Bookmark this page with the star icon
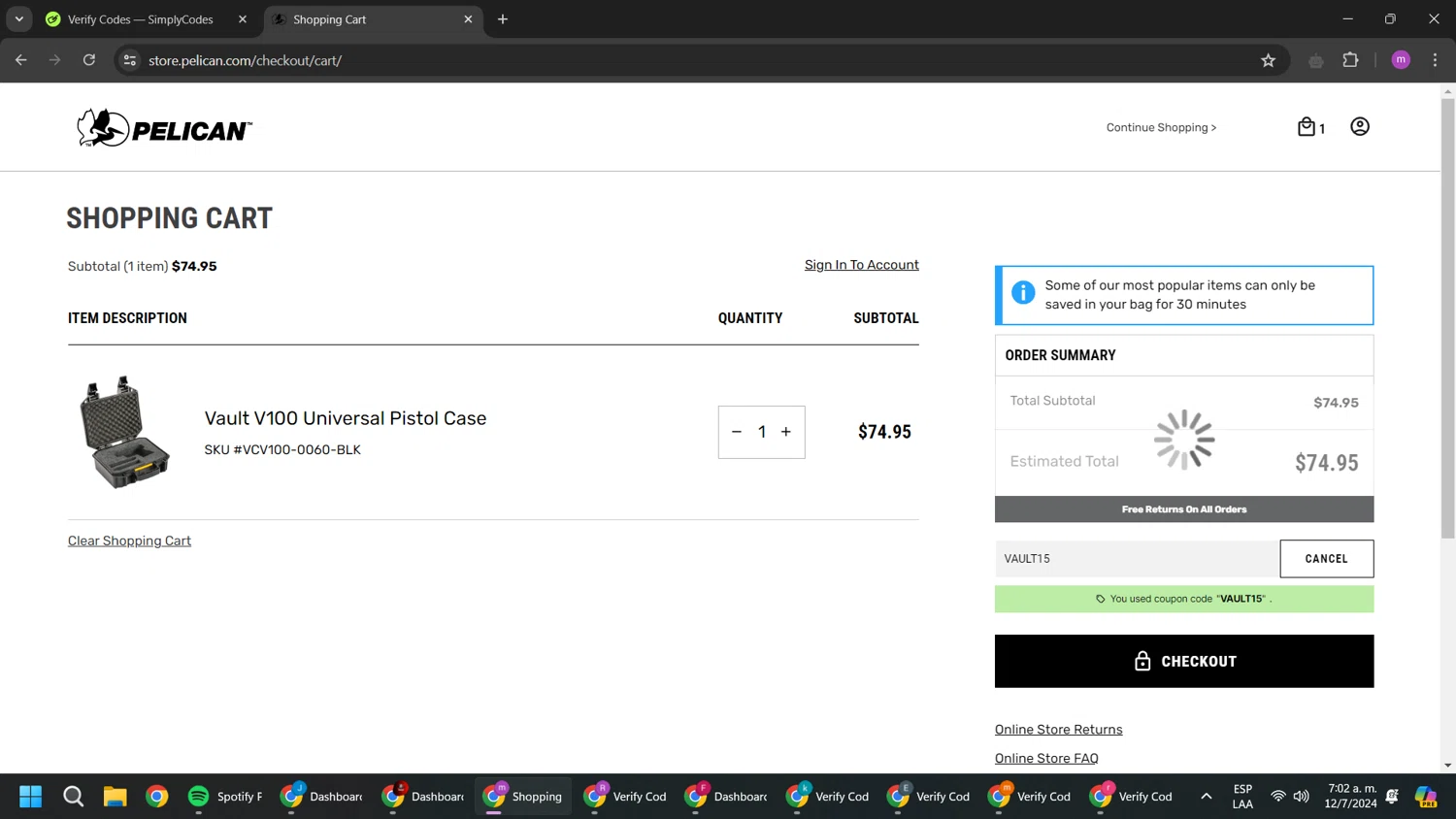Image resolution: width=1456 pixels, height=819 pixels. point(1268,60)
